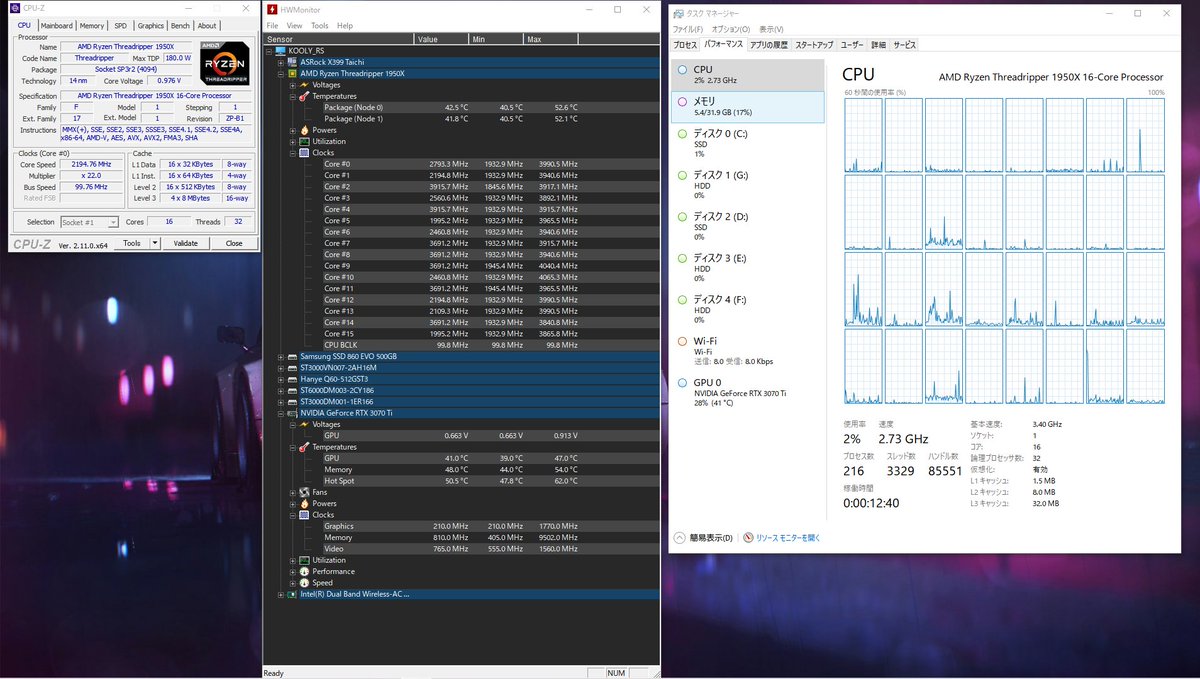Screen dimensions: 1200x679
Task: Click the CPU Utilization graph icon
Action: (305, 141)
